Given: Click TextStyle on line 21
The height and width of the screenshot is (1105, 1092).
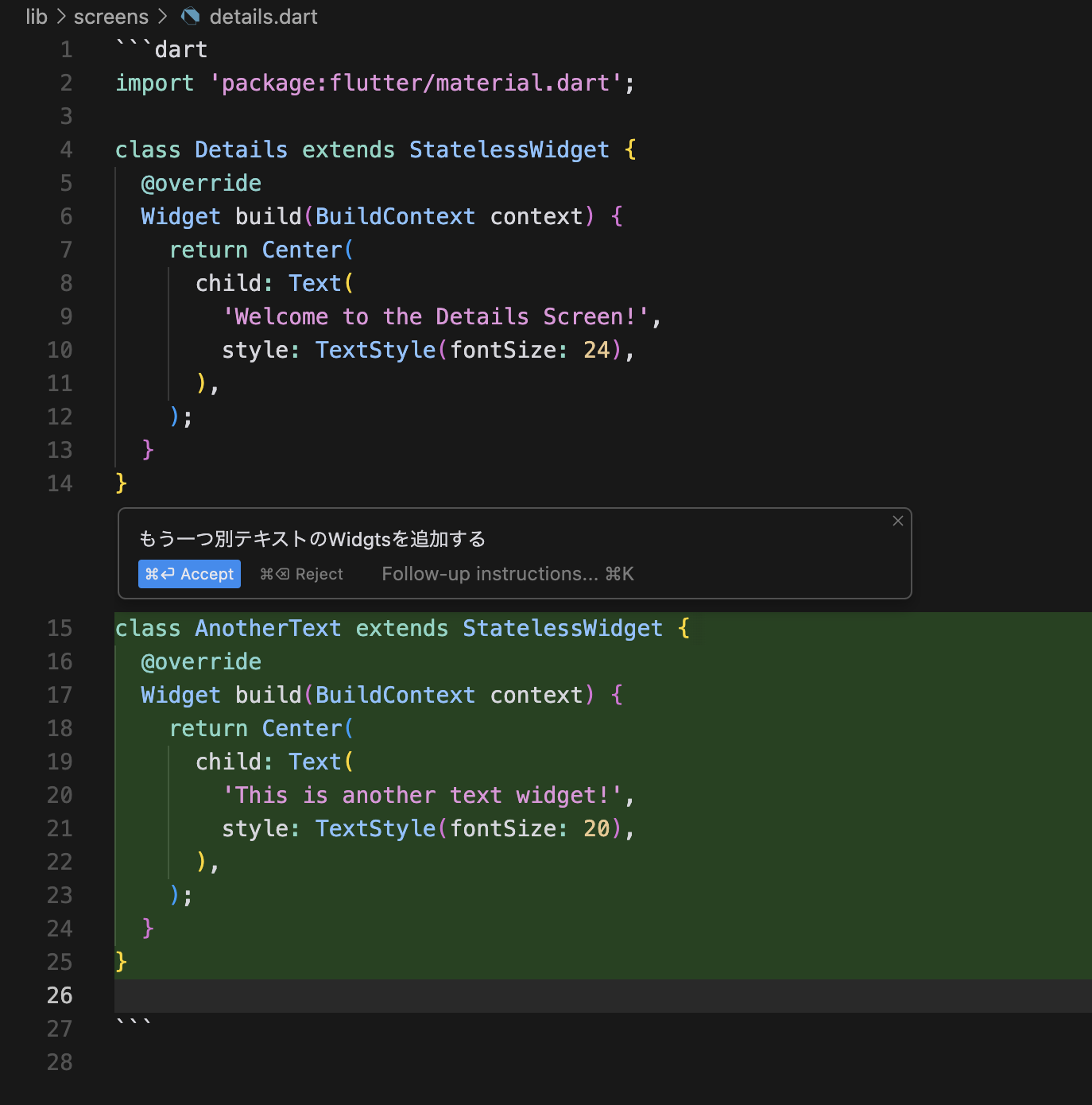Looking at the screenshot, I should [375, 829].
